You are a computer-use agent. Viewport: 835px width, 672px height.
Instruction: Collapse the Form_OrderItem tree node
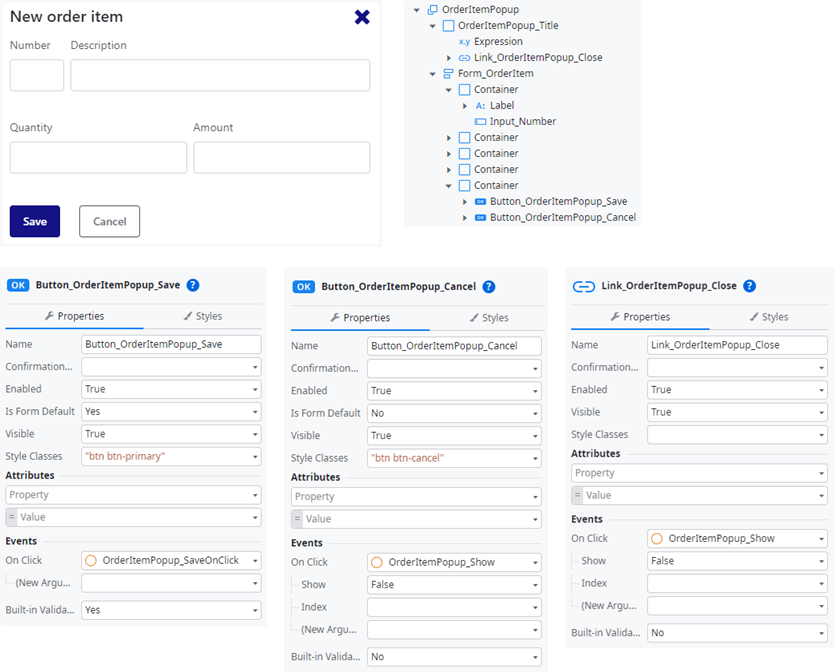coord(433,74)
